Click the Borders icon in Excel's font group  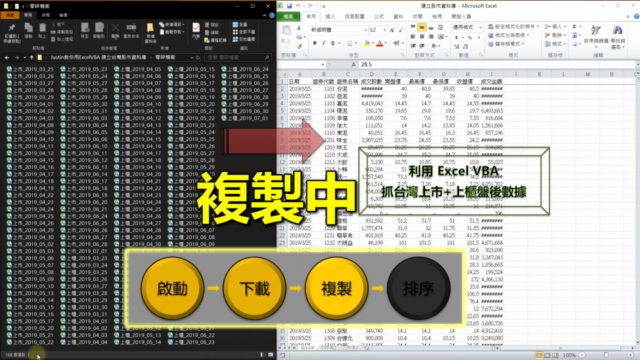tap(350, 43)
